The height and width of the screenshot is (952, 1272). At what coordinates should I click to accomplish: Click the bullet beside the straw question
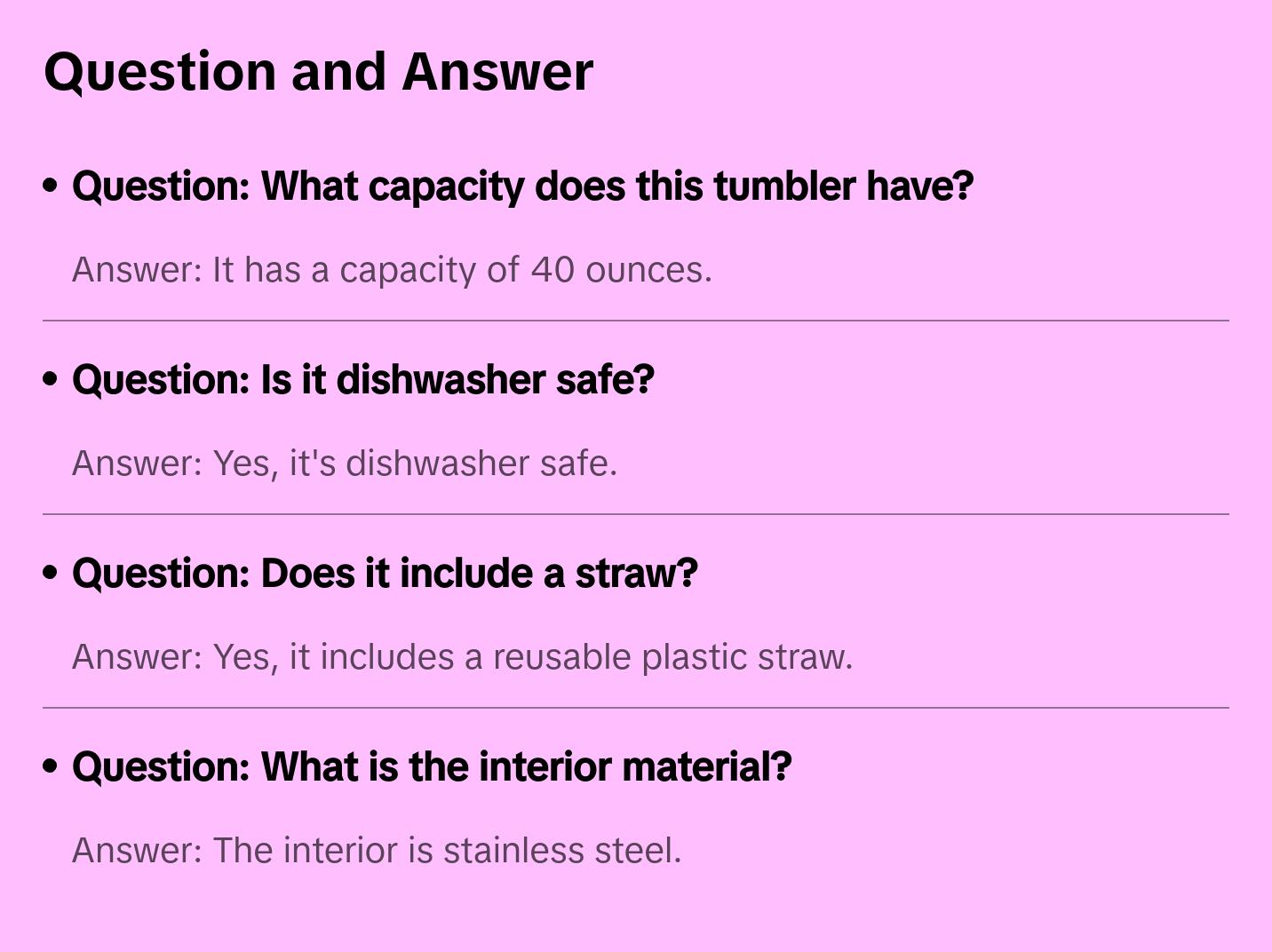tap(51, 573)
